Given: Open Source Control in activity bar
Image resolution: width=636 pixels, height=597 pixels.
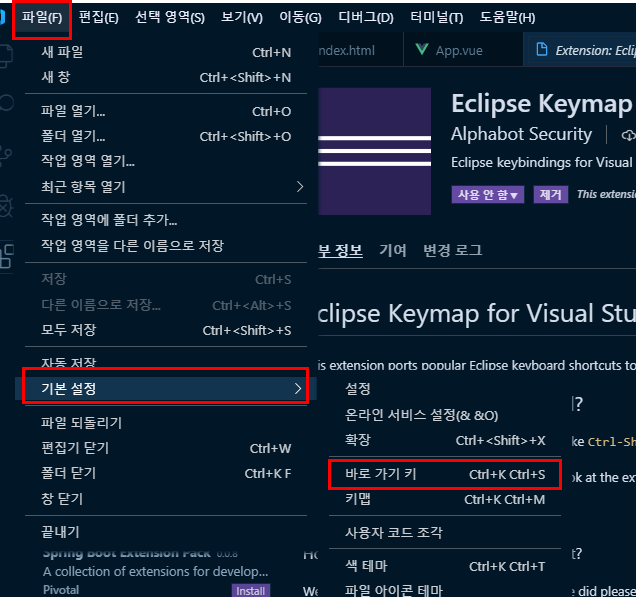Looking at the screenshot, I should pyautogui.click(x=6, y=156).
